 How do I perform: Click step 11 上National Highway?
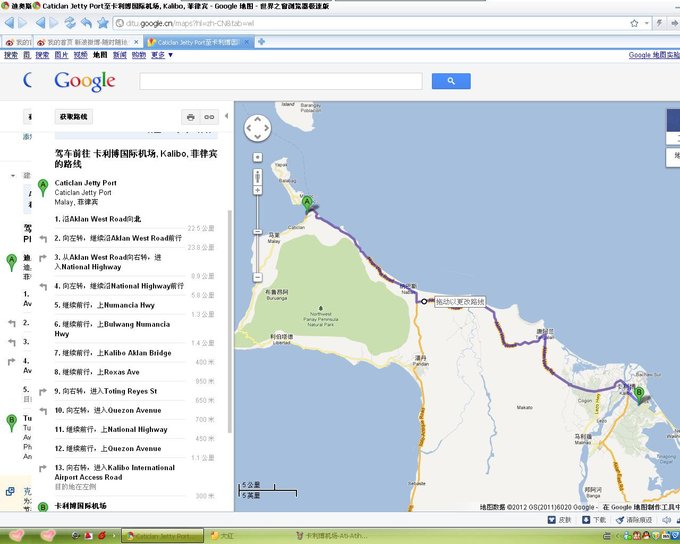click(111, 429)
